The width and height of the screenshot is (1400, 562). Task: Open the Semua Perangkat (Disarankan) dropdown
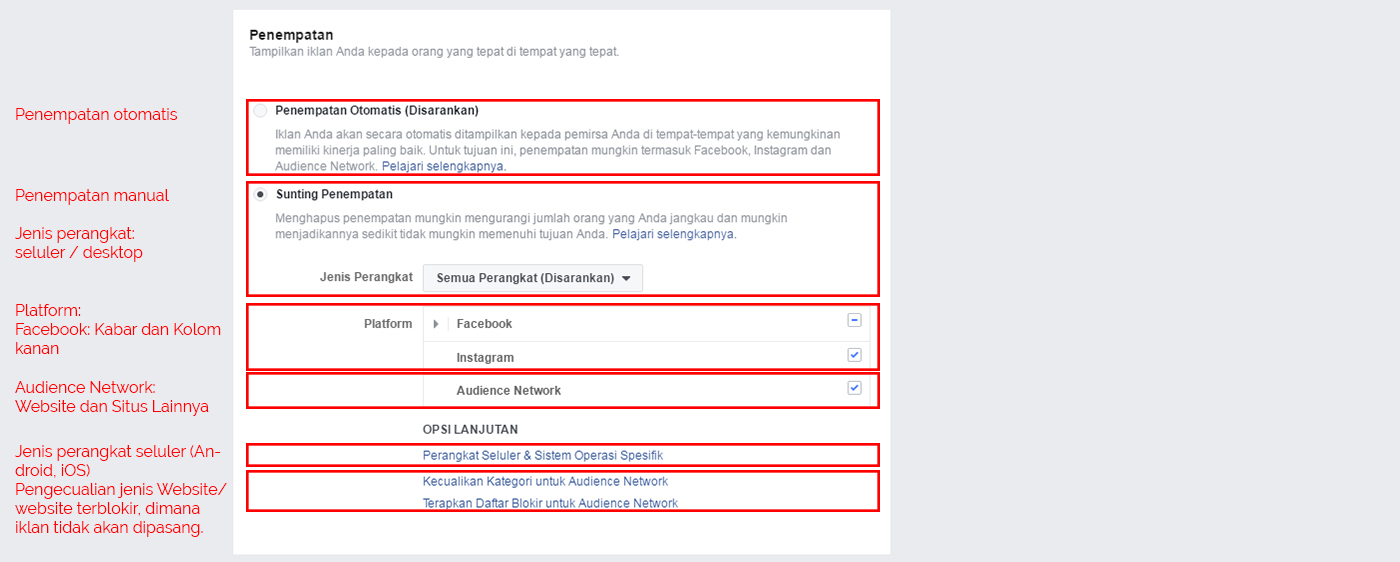pos(533,278)
